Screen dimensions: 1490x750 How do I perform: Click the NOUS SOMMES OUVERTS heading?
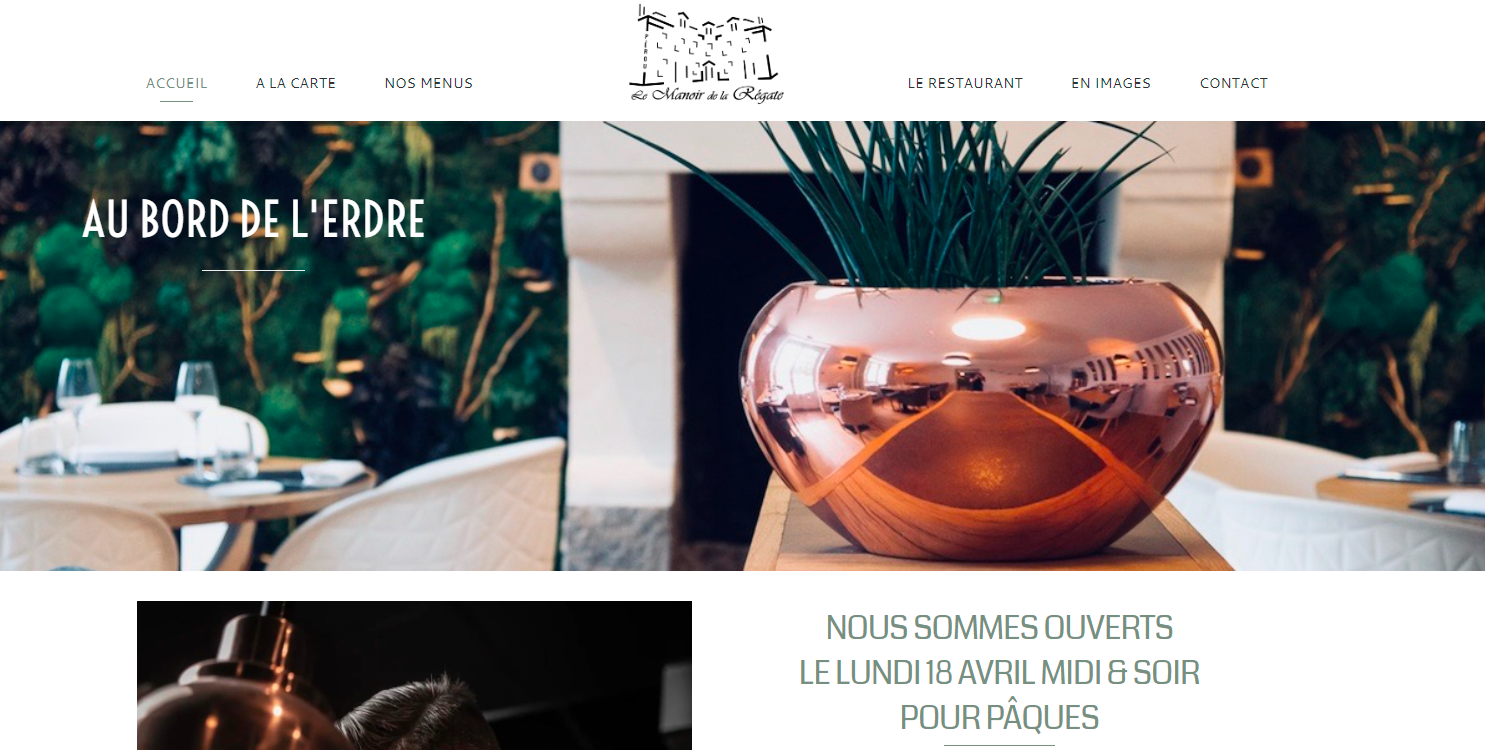(x=999, y=628)
